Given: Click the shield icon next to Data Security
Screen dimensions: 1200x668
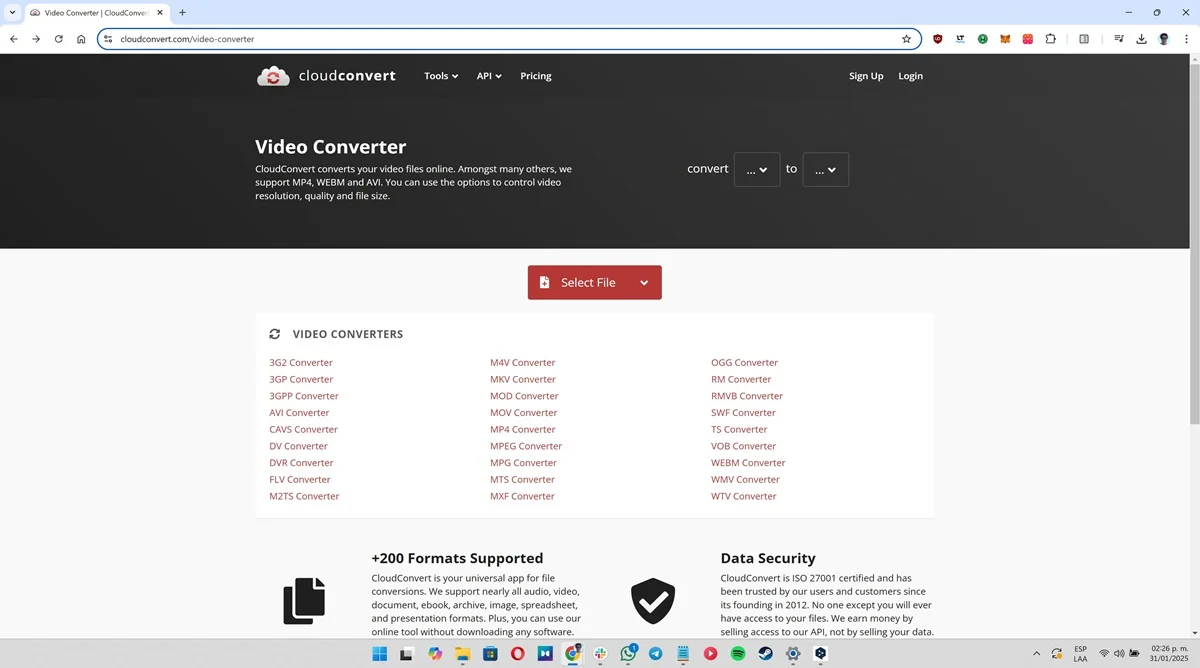Looking at the screenshot, I should 653,600.
